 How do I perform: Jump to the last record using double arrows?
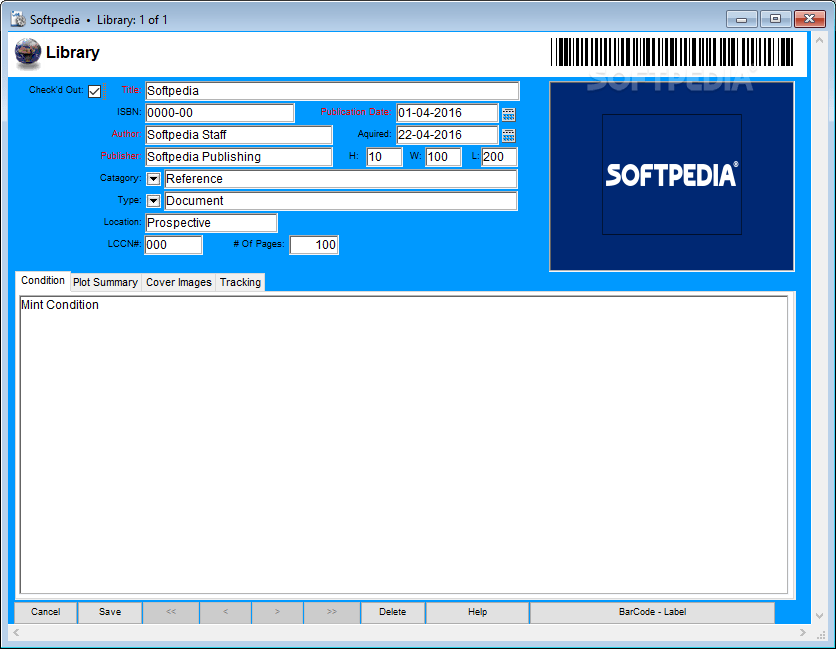click(x=331, y=612)
